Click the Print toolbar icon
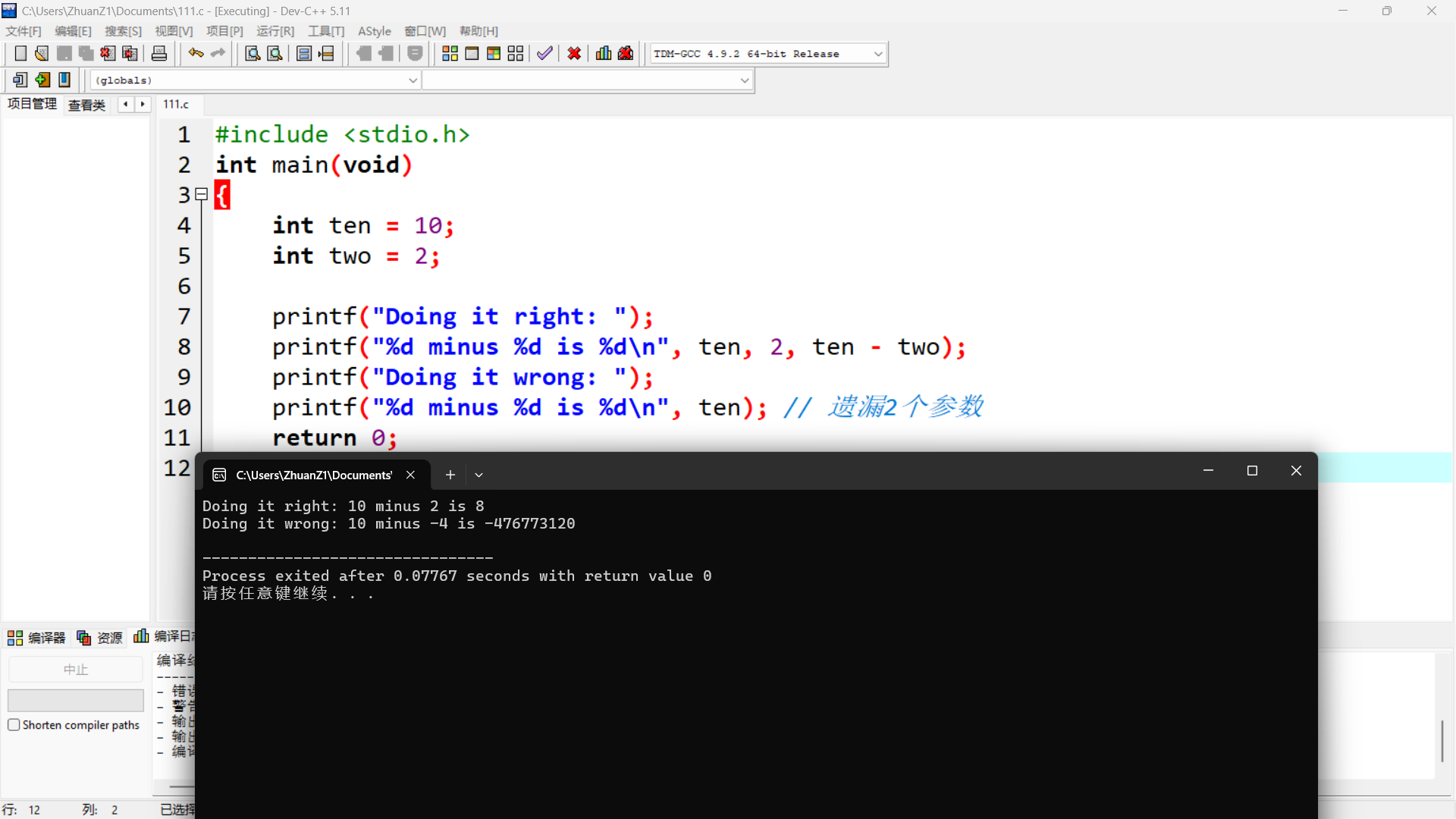The image size is (1456, 819). pos(159,54)
